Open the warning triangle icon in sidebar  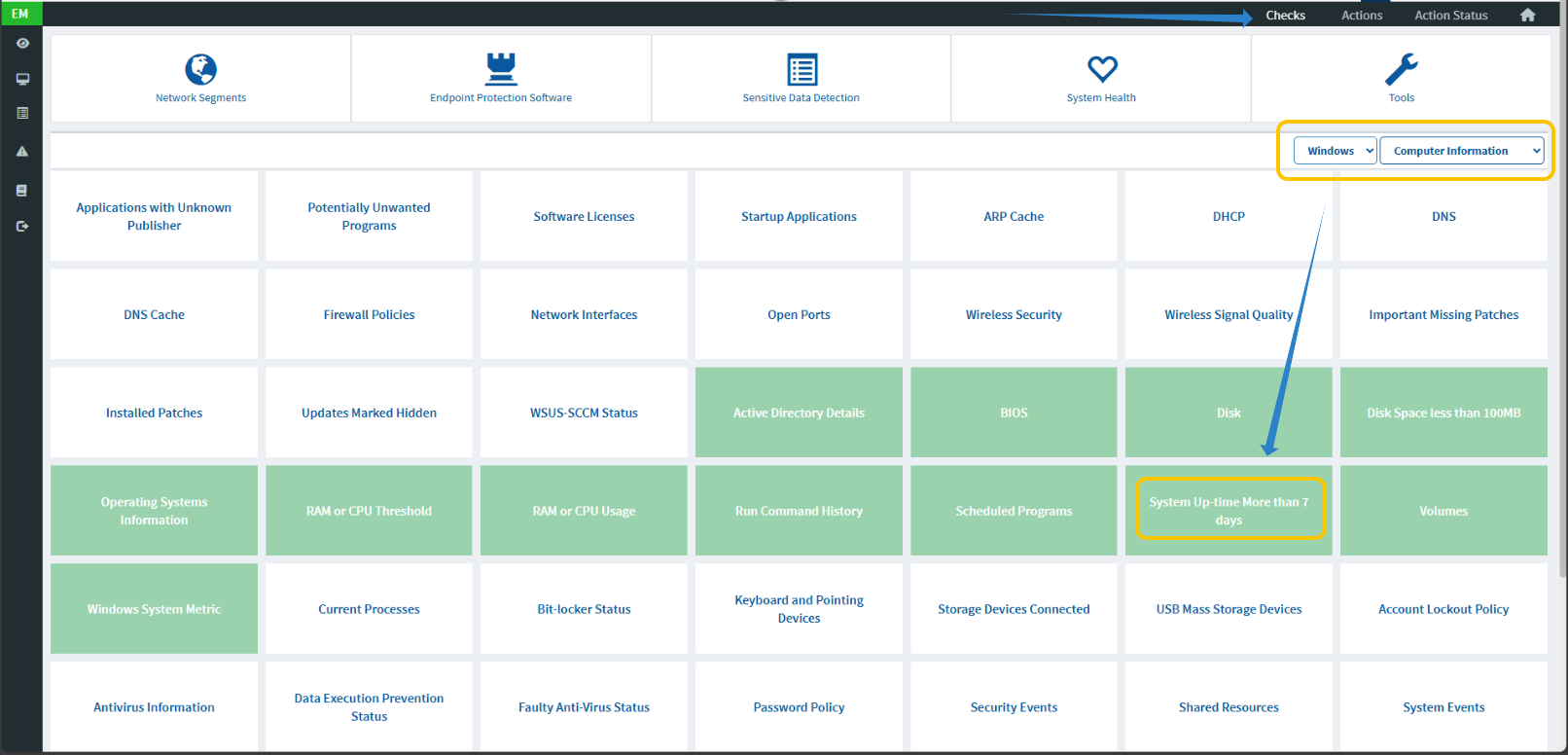(x=22, y=151)
